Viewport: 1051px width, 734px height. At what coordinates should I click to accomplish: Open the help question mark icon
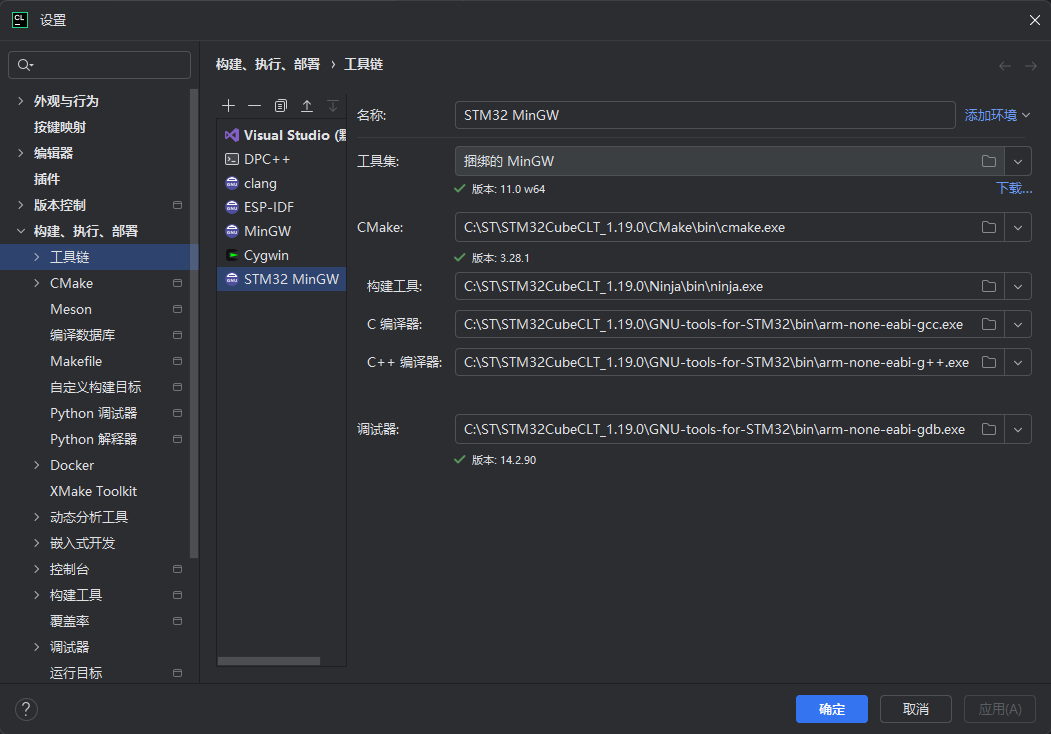26,709
